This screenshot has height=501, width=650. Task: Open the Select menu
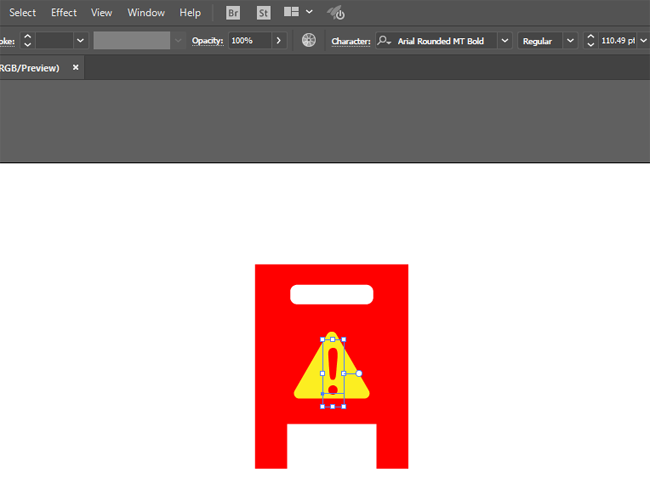click(x=23, y=13)
